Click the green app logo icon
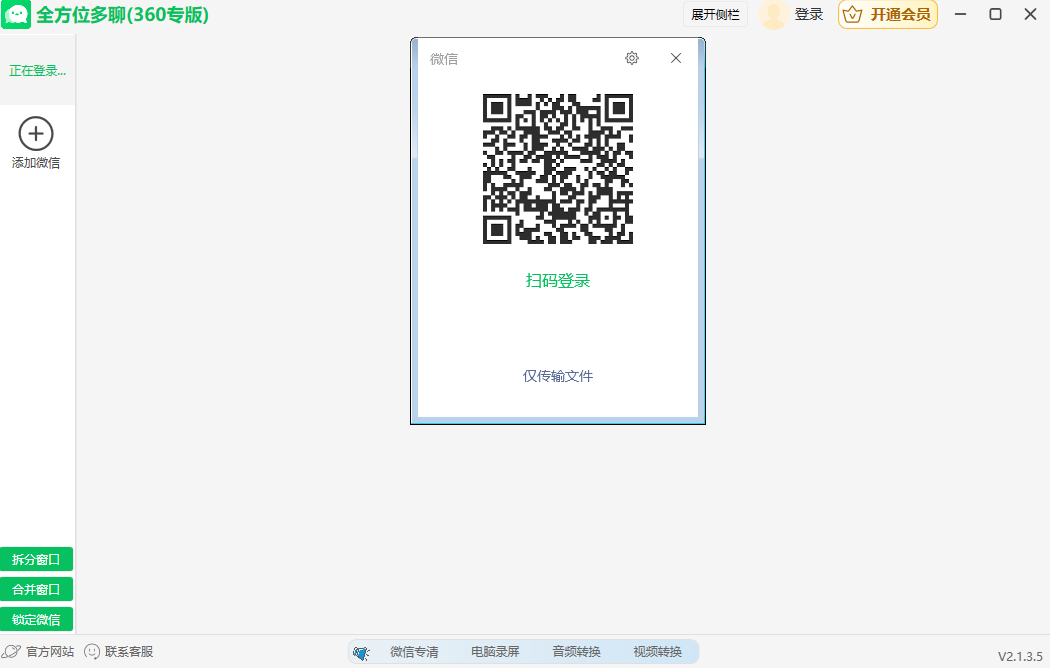The height and width of the screenshot is (668, 1050). (16, 15)
